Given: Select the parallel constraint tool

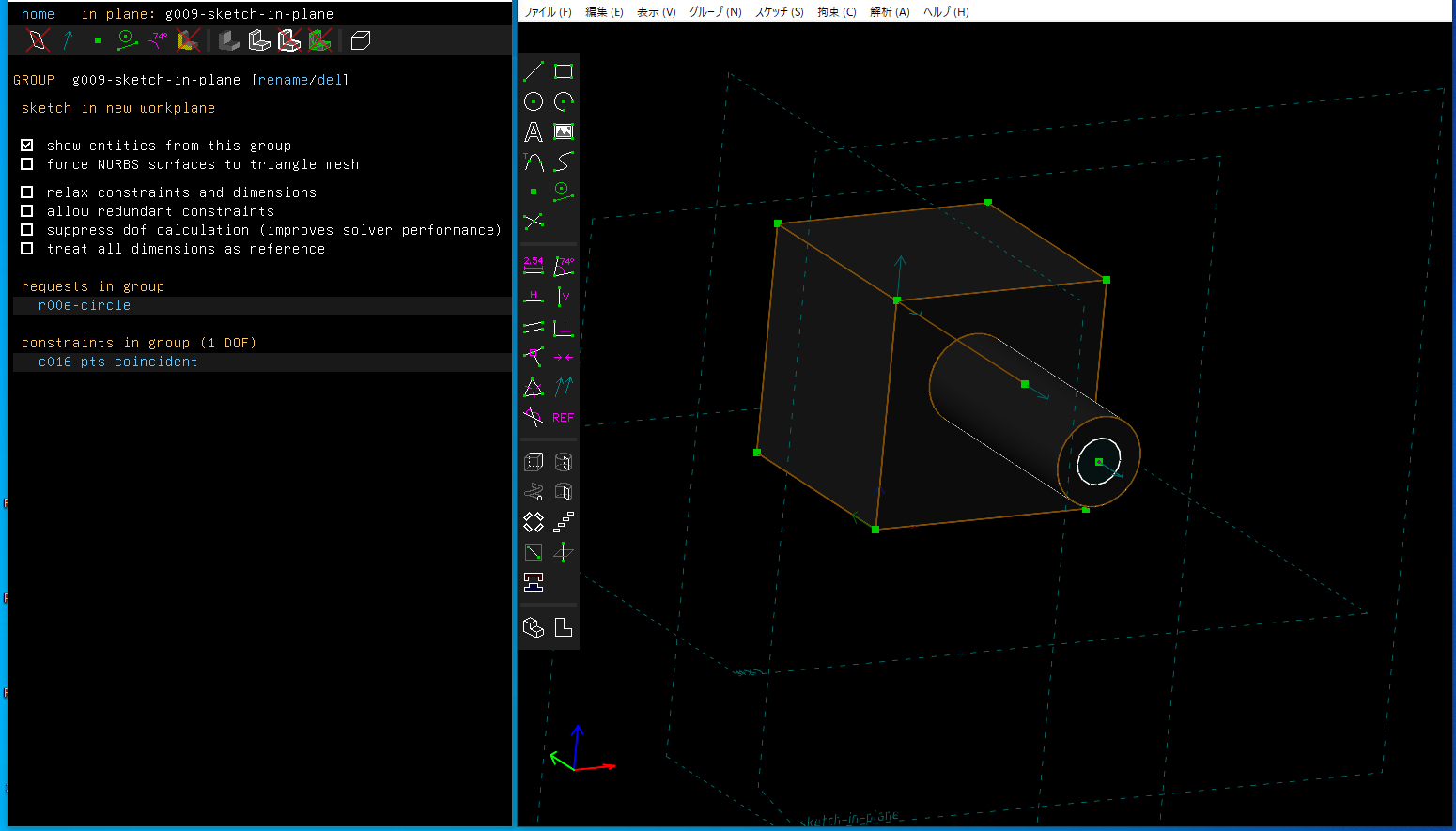Looking at the screenshot, I should pyautogui.click(x=534, y=327).
